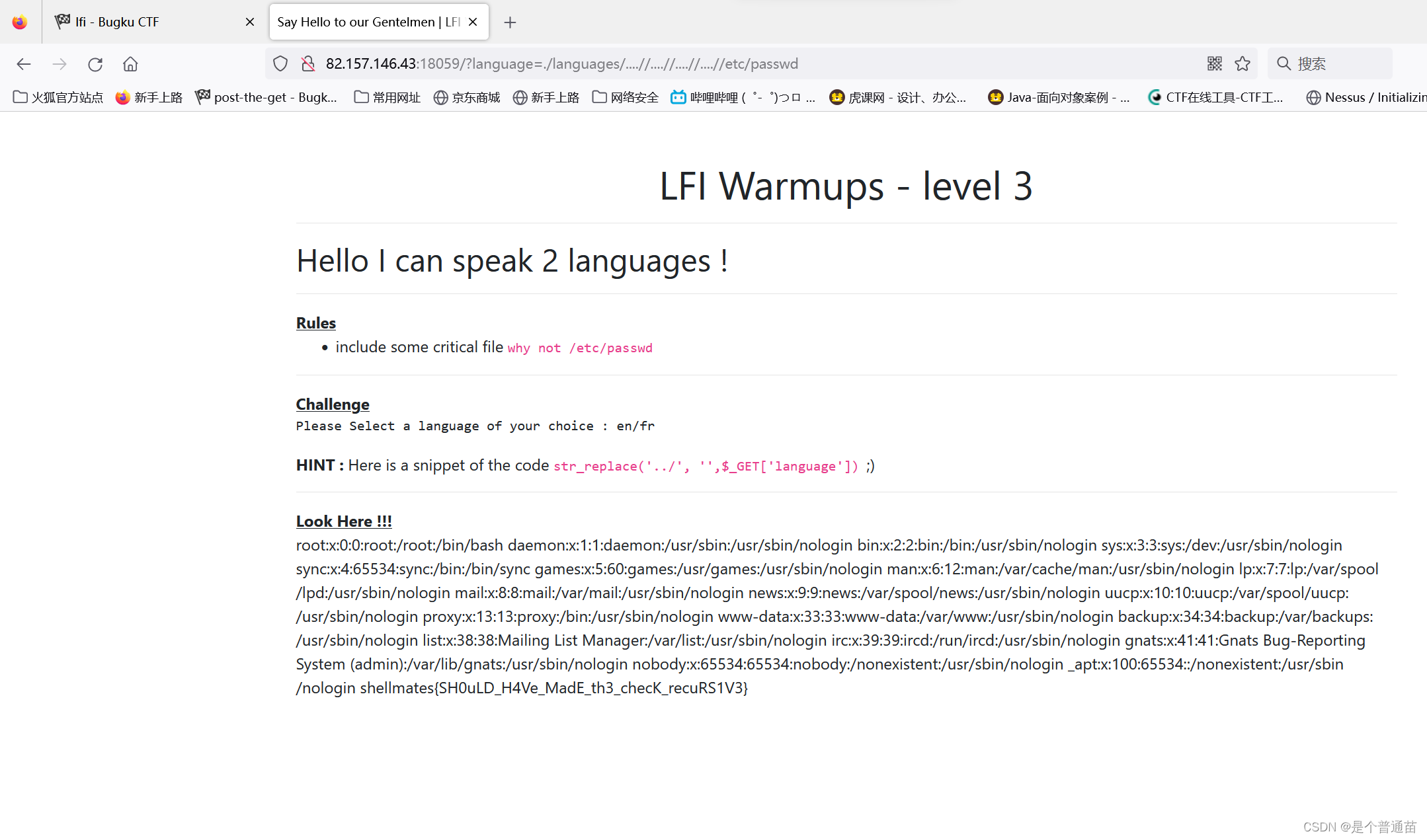This screenshot has width=1427, height=840.
Task: Reload the current page
Action: pyautogui.click(x=95, y=63)
